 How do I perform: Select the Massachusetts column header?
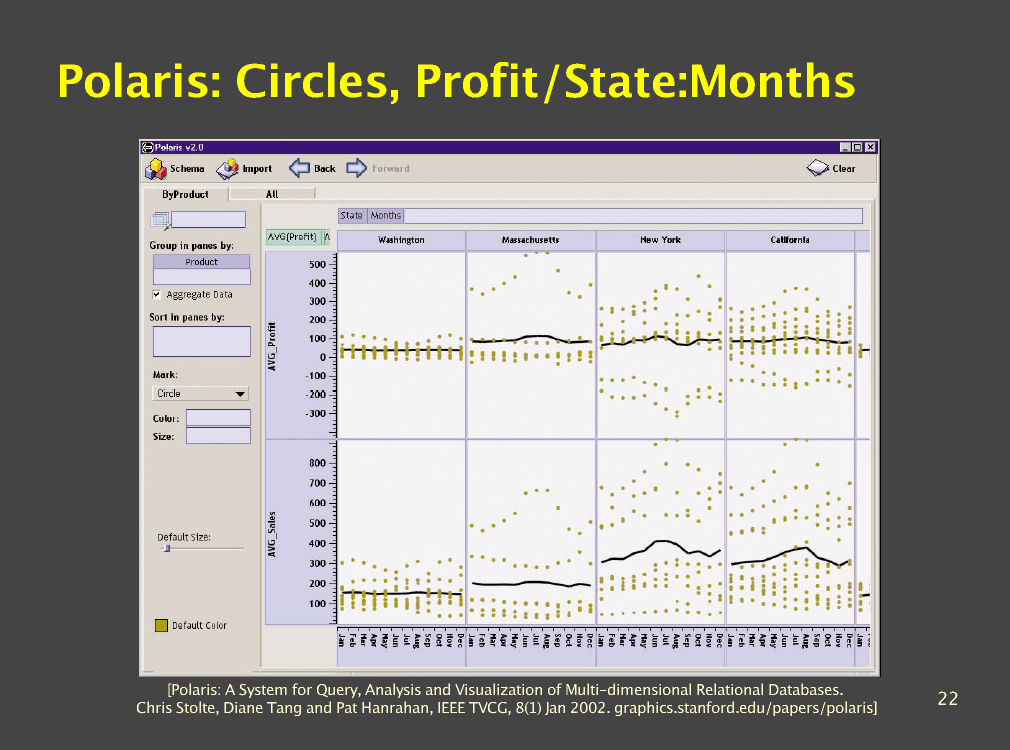[531, 240]
